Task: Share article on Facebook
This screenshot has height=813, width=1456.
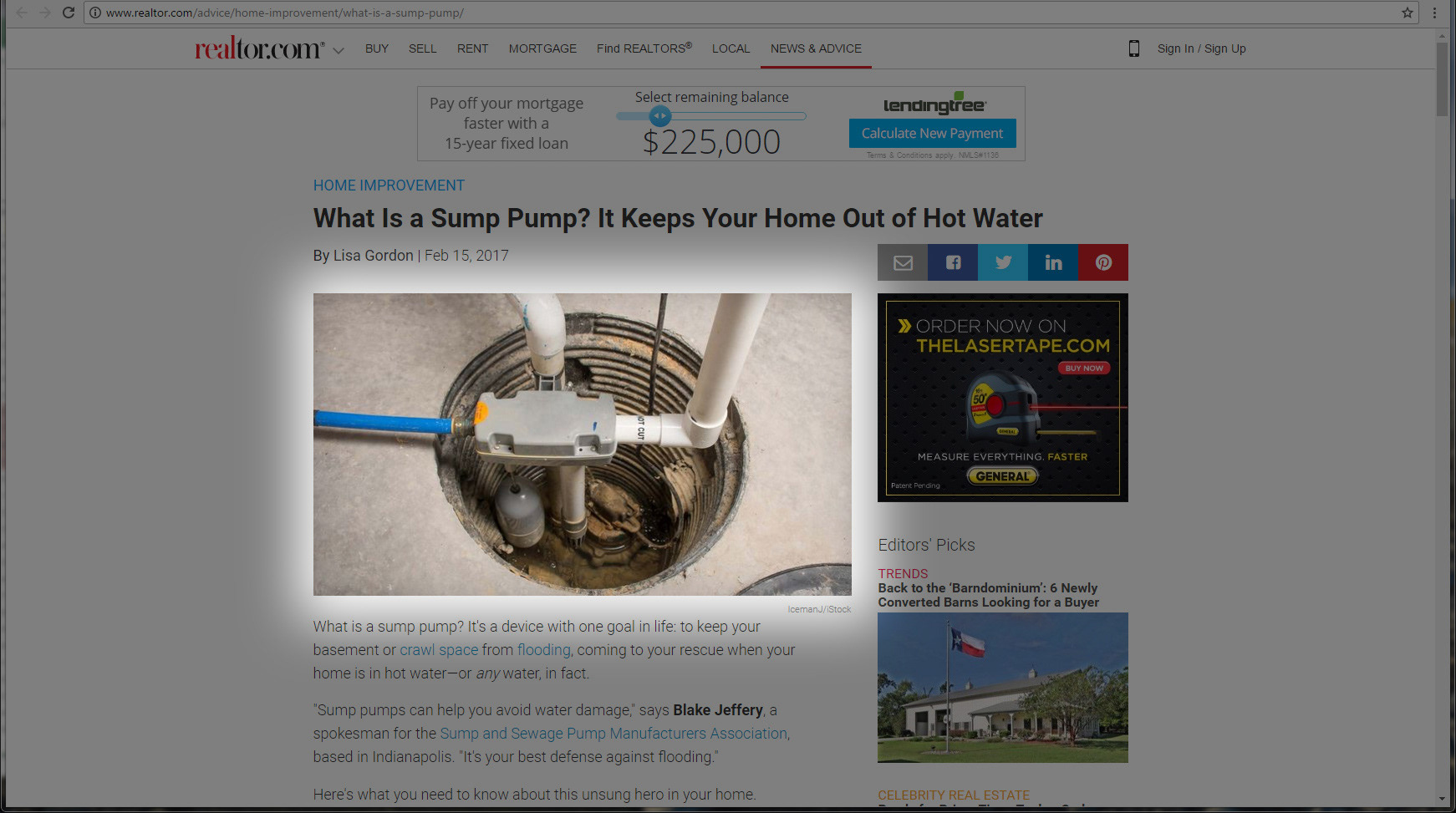Action: (953, 262)
